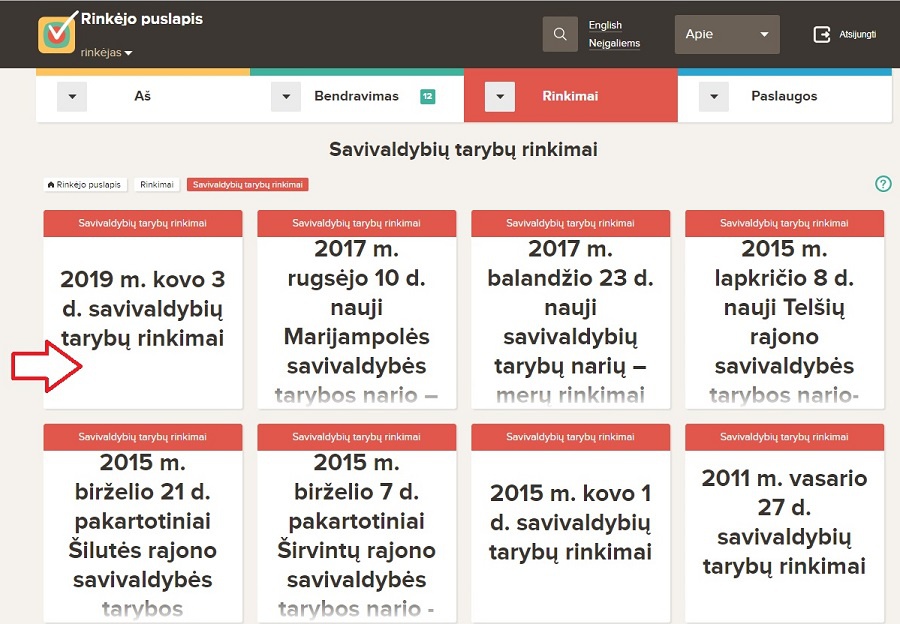The image size is (900, 624).
Task: Select the Aš tab
Action: (143, 96)
